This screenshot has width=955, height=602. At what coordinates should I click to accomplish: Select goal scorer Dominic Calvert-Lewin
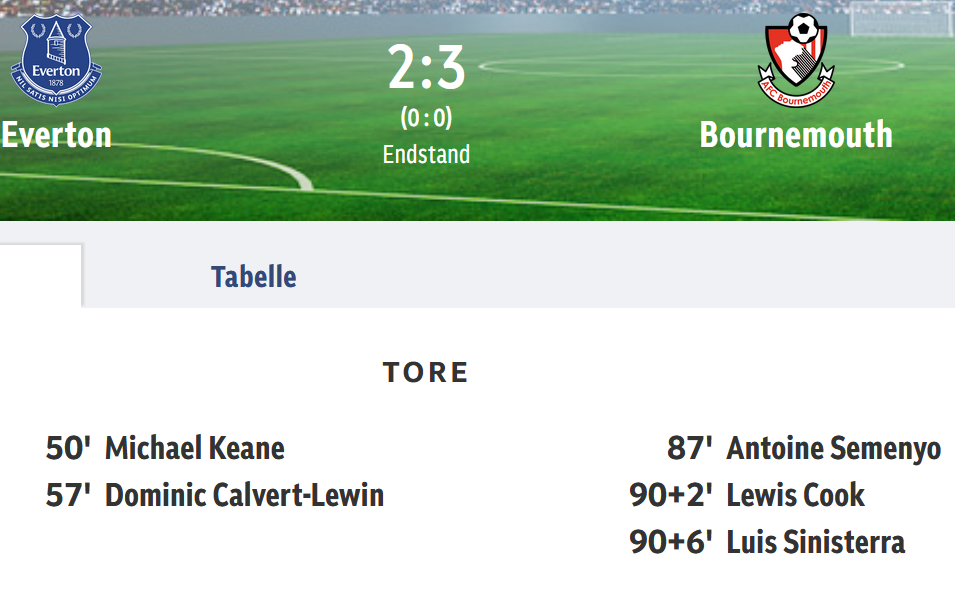click(245, 495)
